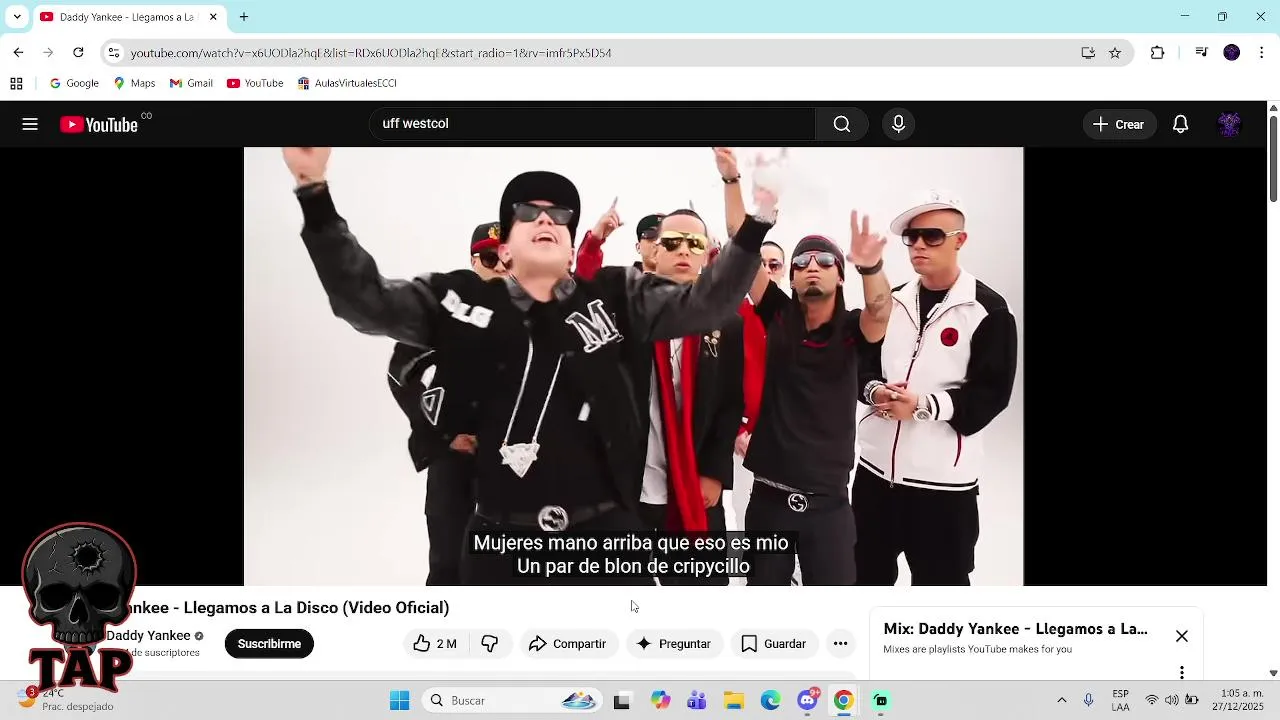Open Chrome extensions puzzle icon
The height and width of the screenshot is (720, 1280).
click(x=1157, y=53)
